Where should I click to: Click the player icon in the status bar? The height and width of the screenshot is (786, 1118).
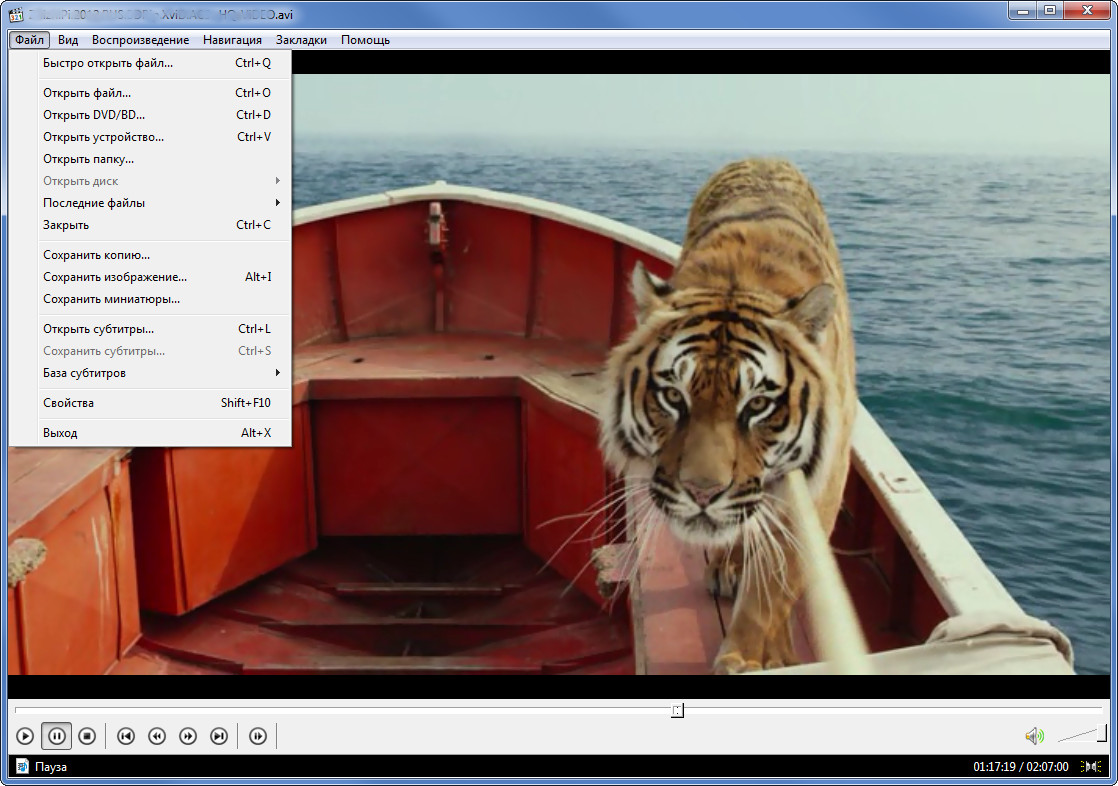(22, 767)
